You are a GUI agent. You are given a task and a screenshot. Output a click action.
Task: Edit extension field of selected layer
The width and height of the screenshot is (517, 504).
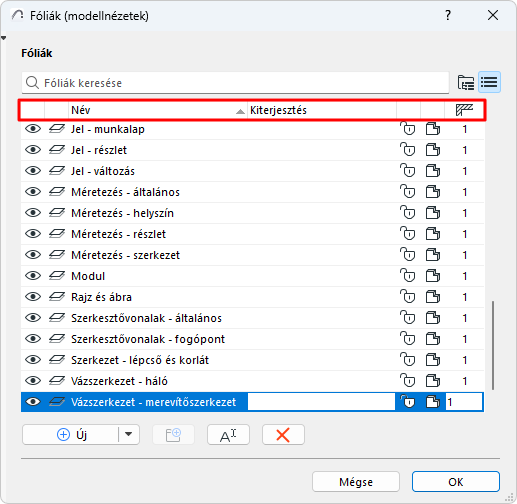(321, 402)
